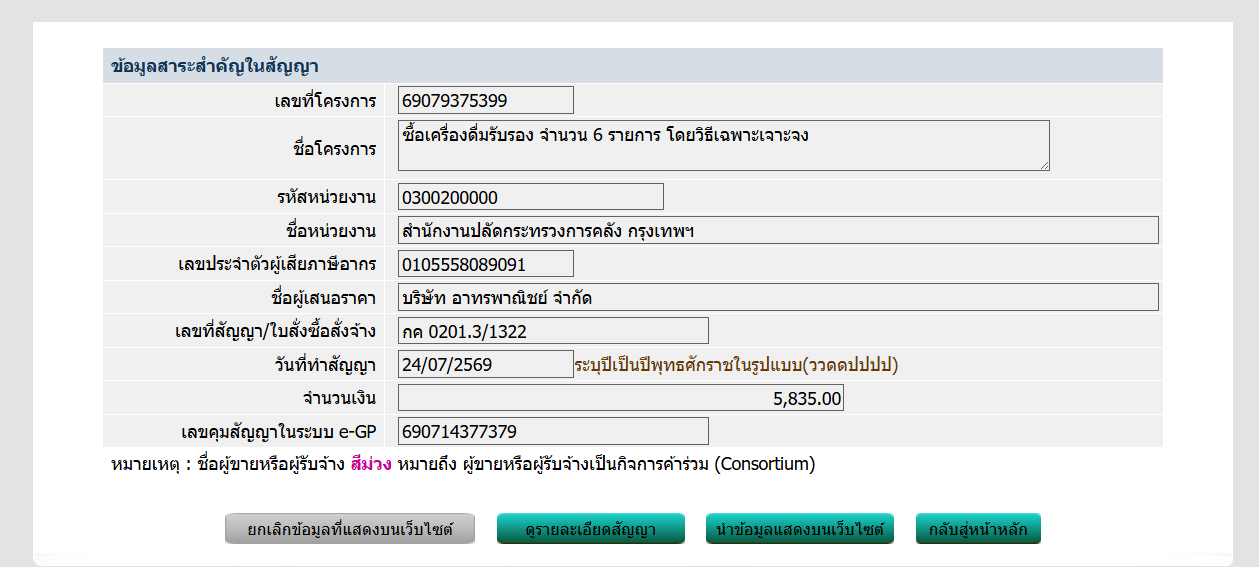The height and width of the screenshot is (567, 1259).
Task: Click the เลขที่โครงการ label
Action: pyautogui.click(x=325, y=101)
